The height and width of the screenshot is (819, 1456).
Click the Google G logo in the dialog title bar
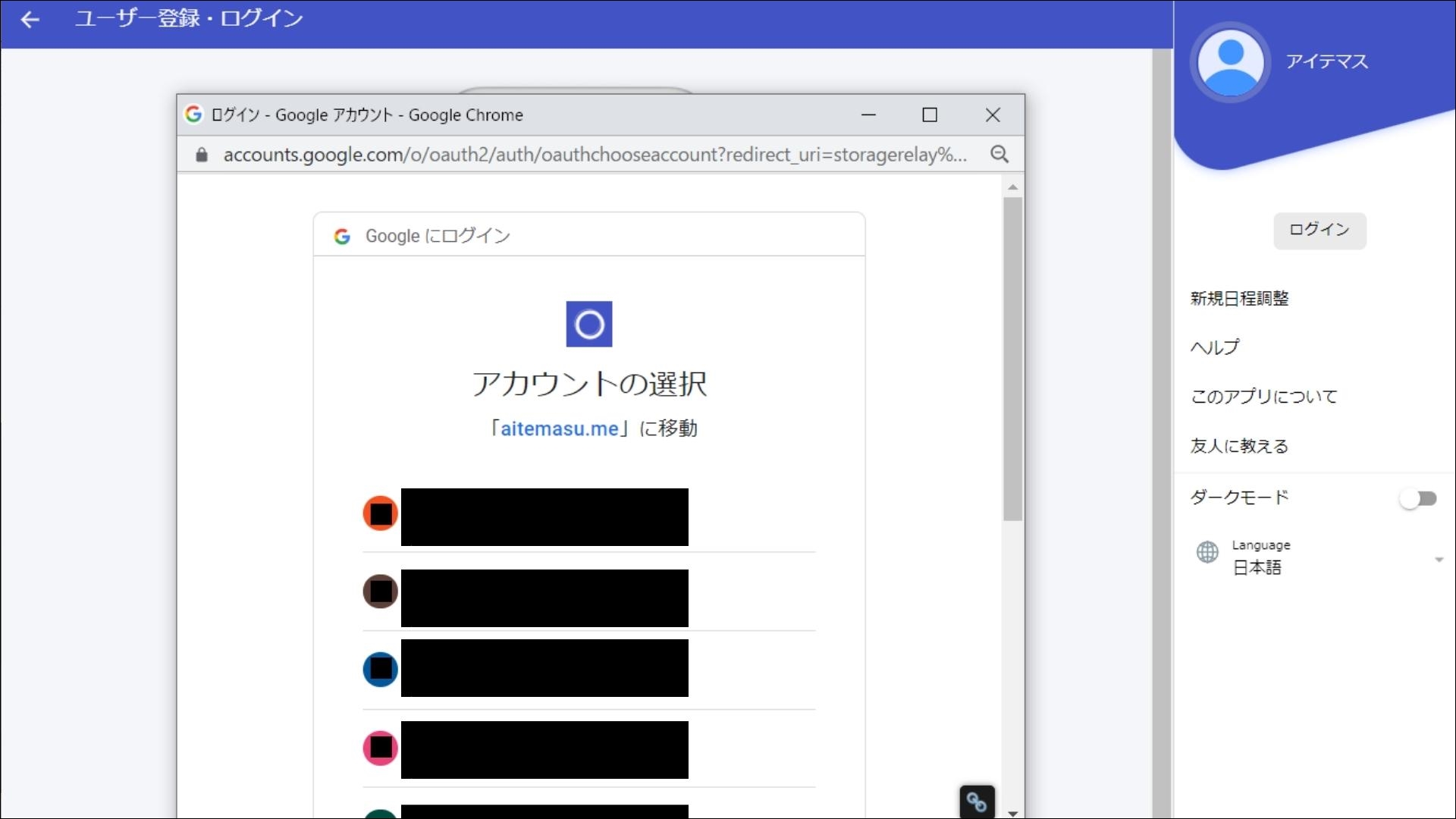point(194,115)
